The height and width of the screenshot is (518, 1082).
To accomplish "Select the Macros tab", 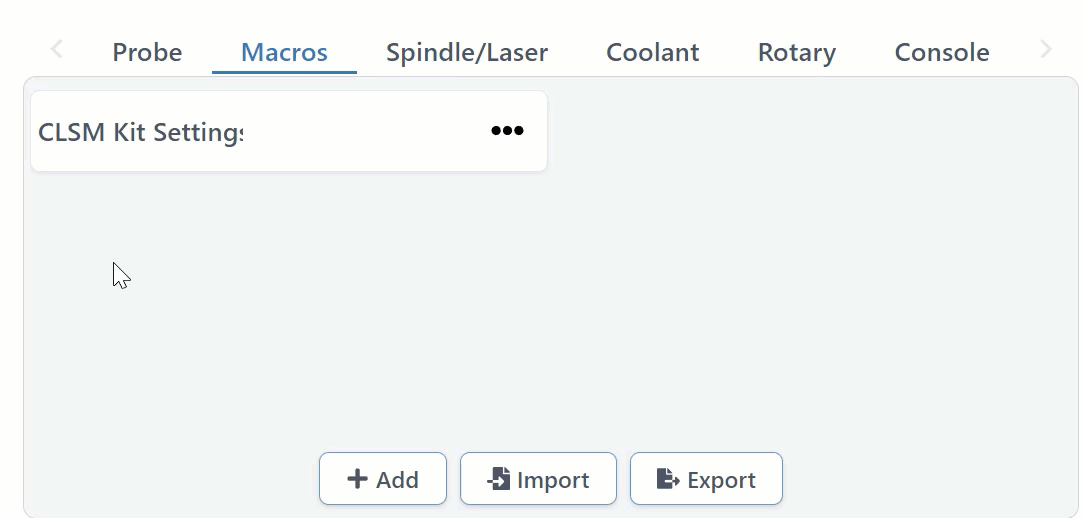I will coord(284,52).
